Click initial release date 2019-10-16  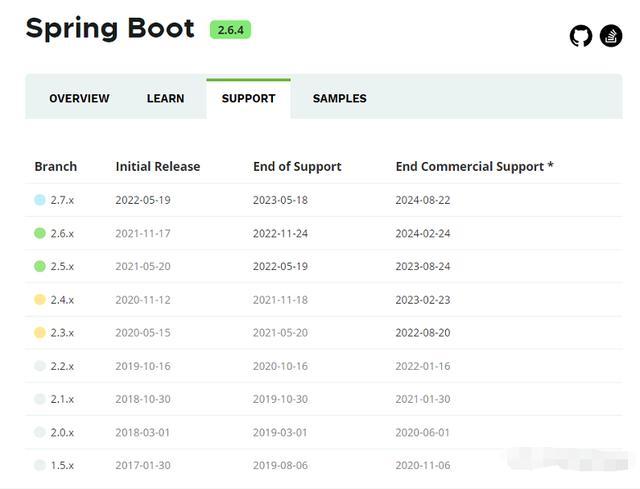pyautogui.click(x=143, y=366)
